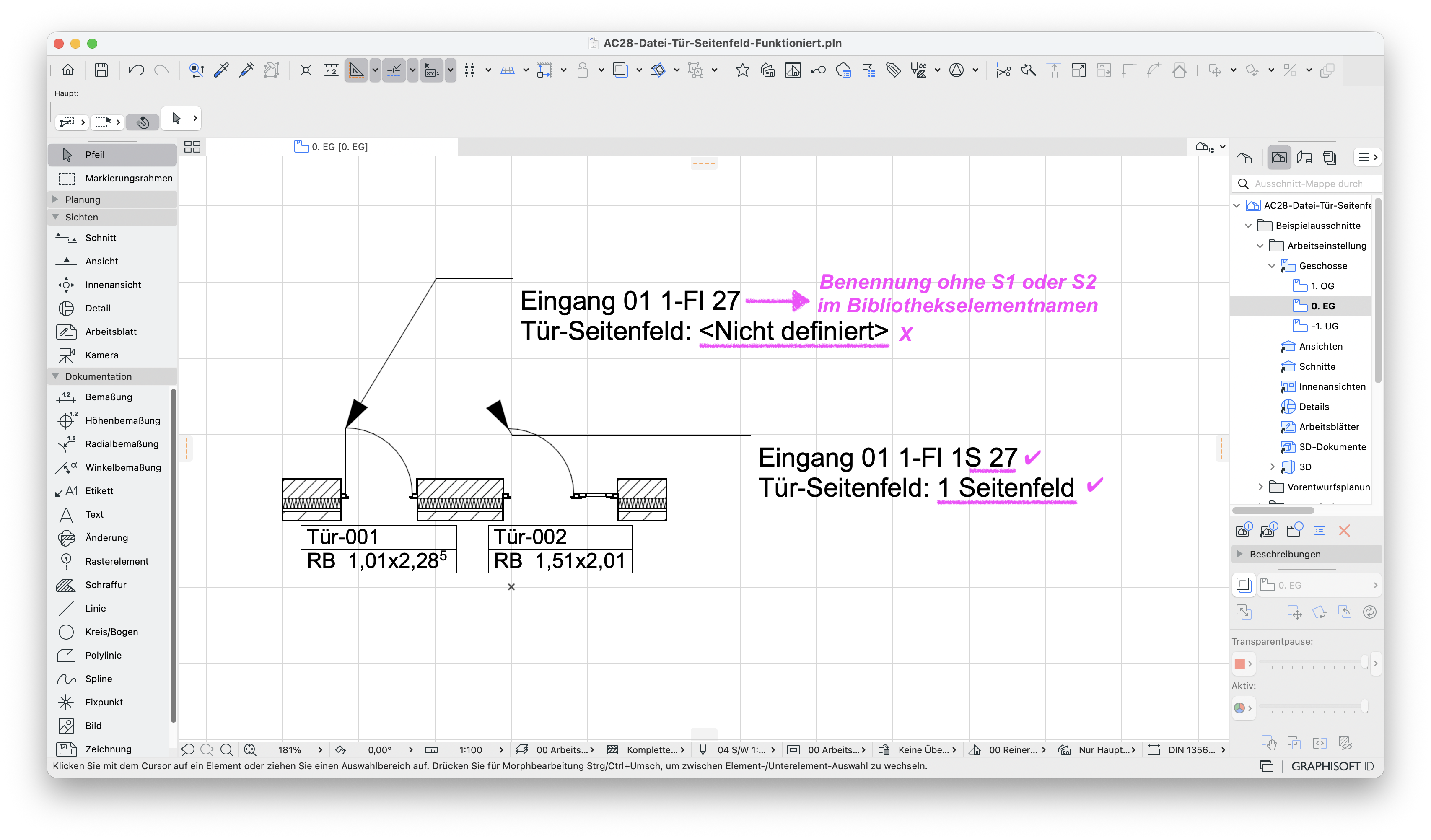
Task: Click the Ausschnitt-Mappe search field
Action: click(1307, 184)
